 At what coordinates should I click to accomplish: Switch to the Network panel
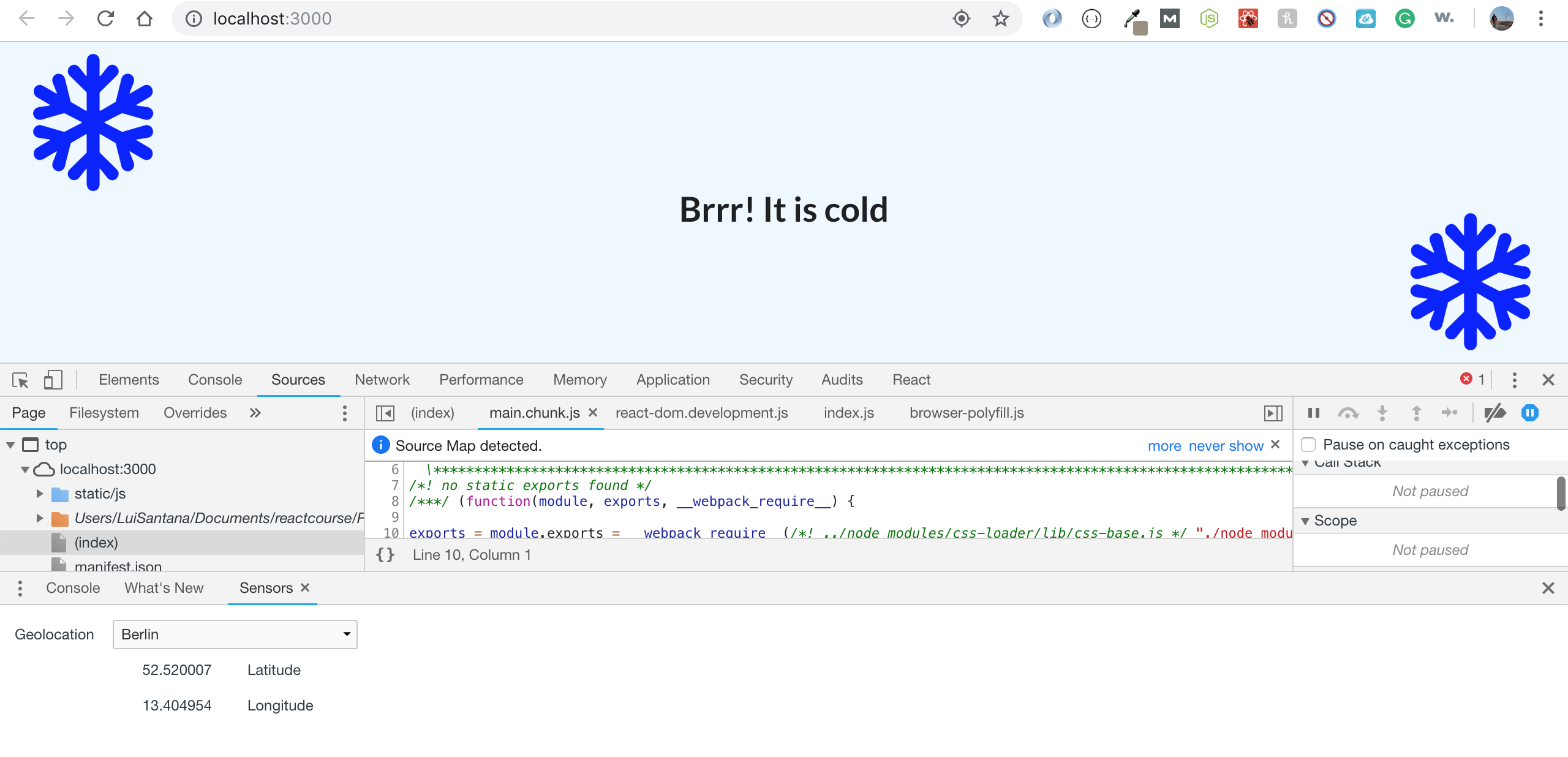382,380
